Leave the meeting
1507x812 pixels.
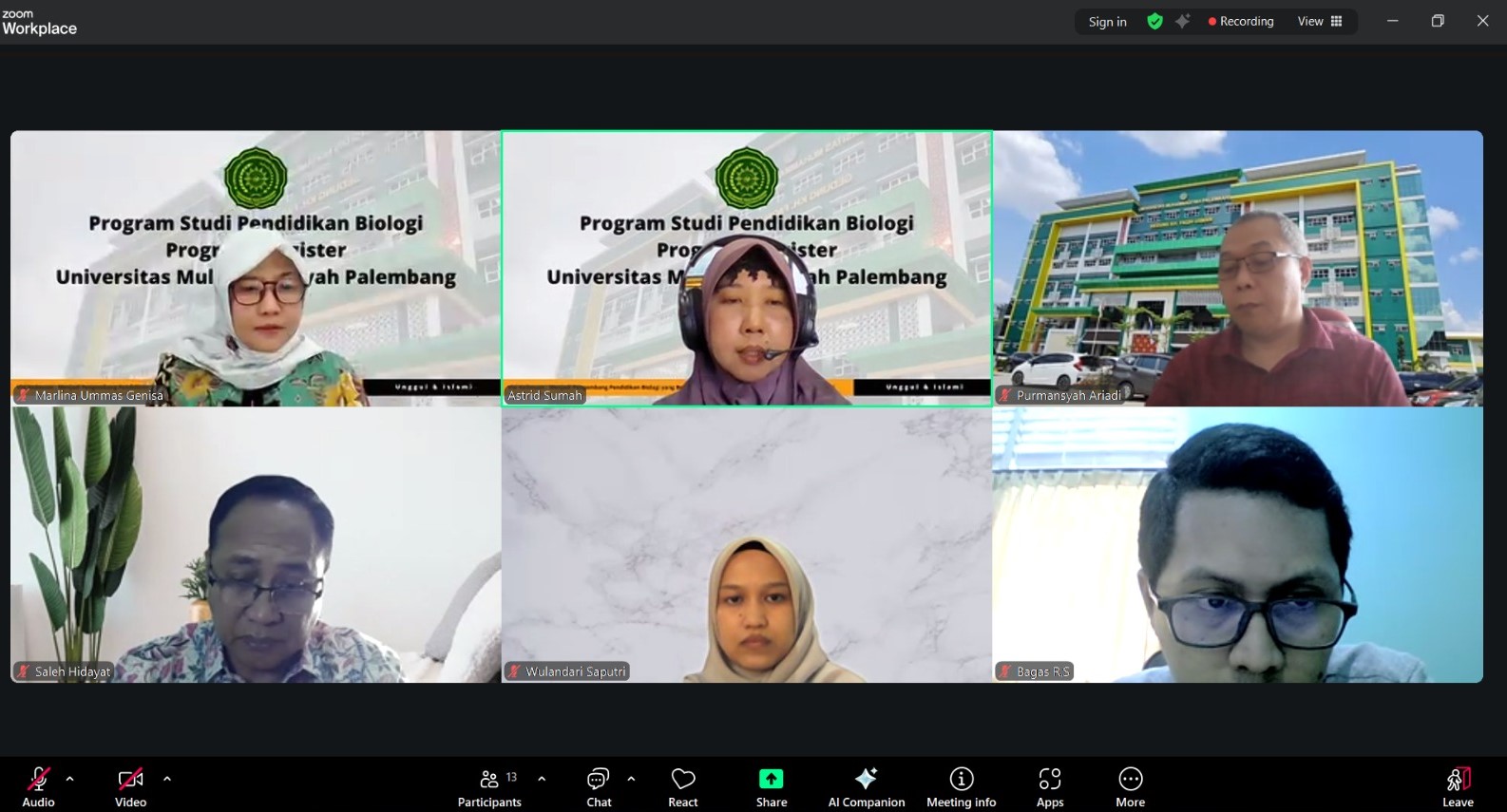tap(1458, 786)
